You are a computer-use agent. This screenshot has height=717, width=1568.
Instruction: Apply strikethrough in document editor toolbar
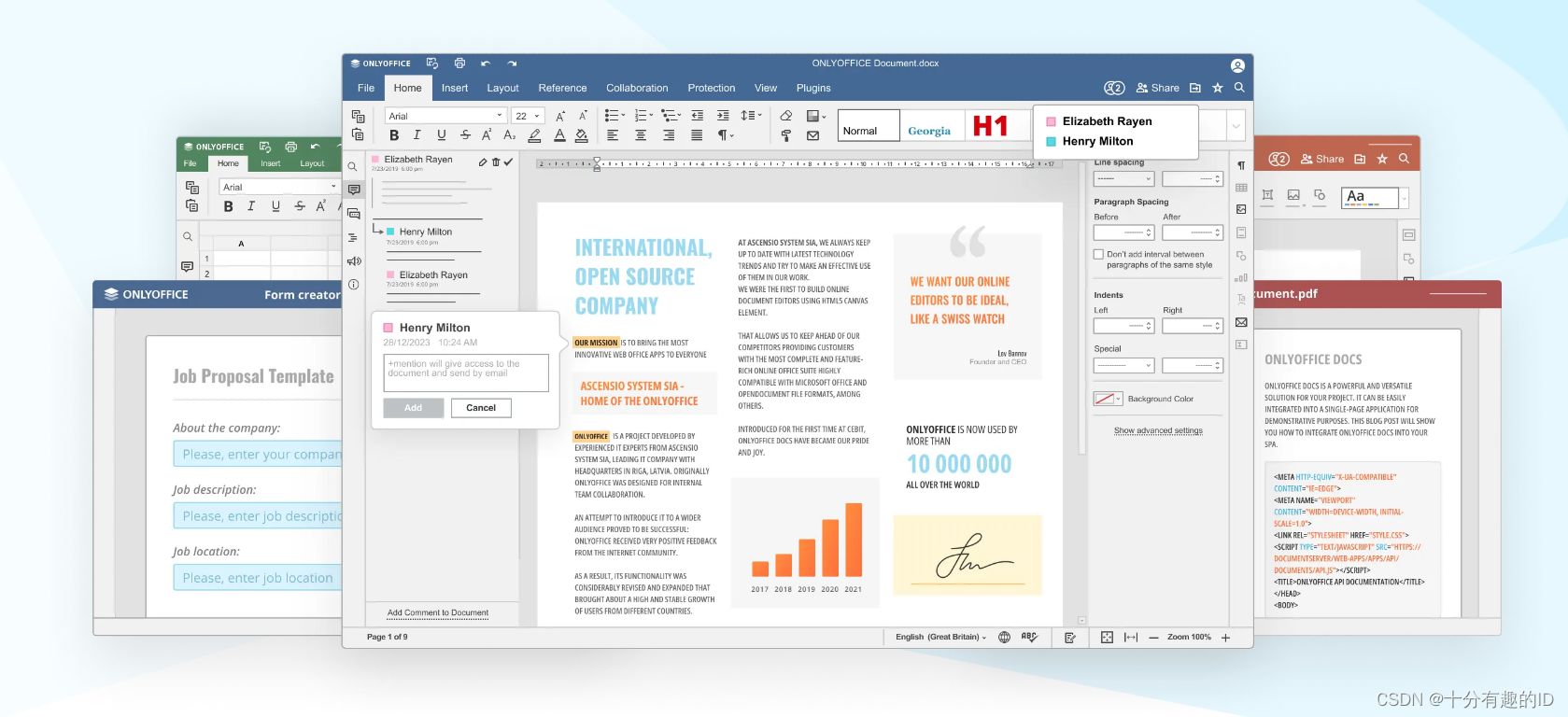click(465, 135)
